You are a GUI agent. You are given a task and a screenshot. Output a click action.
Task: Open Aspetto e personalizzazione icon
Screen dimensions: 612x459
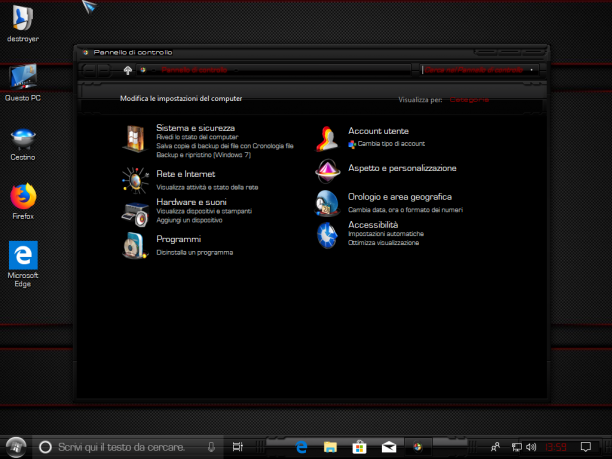click(327, 171)
